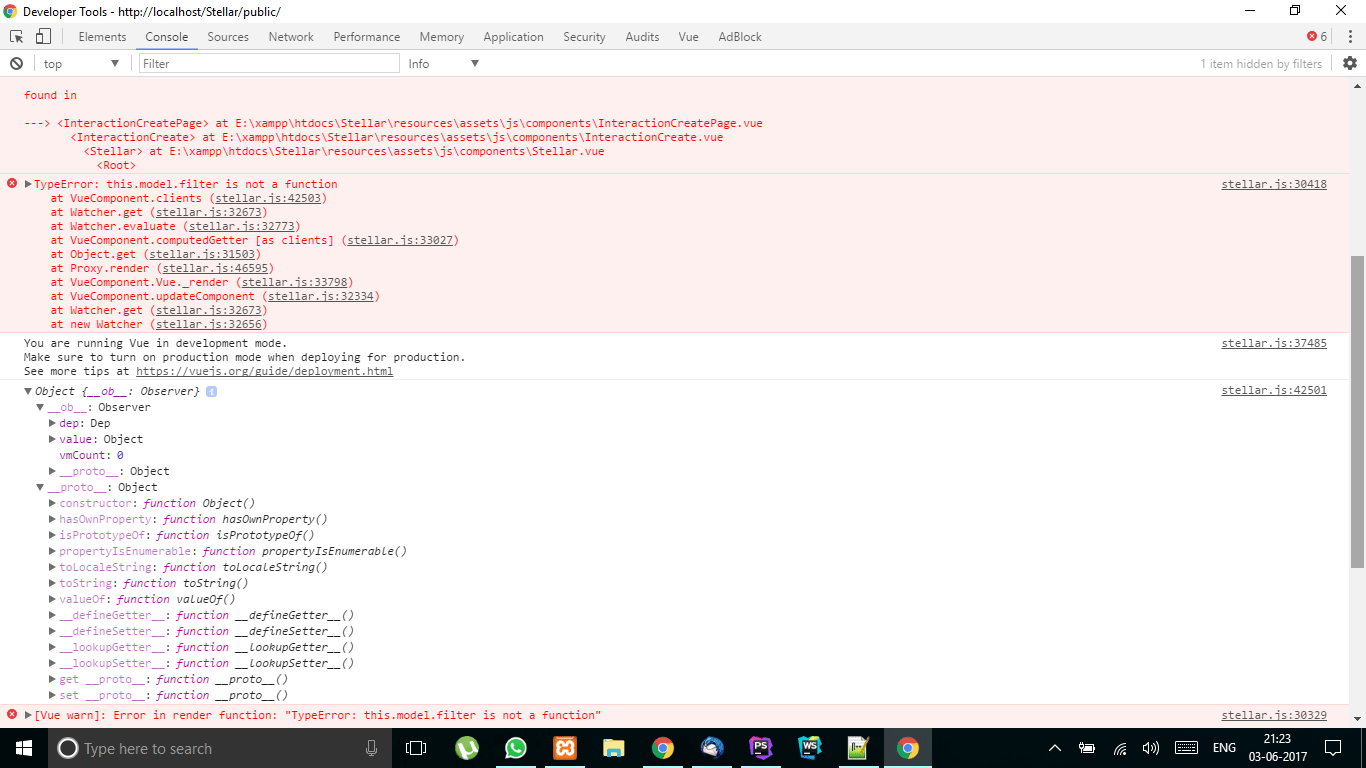The height and width of the screenshot is (768, 1366).
Task: Open the Action Center in the system tray
Action: [1332, 748]
